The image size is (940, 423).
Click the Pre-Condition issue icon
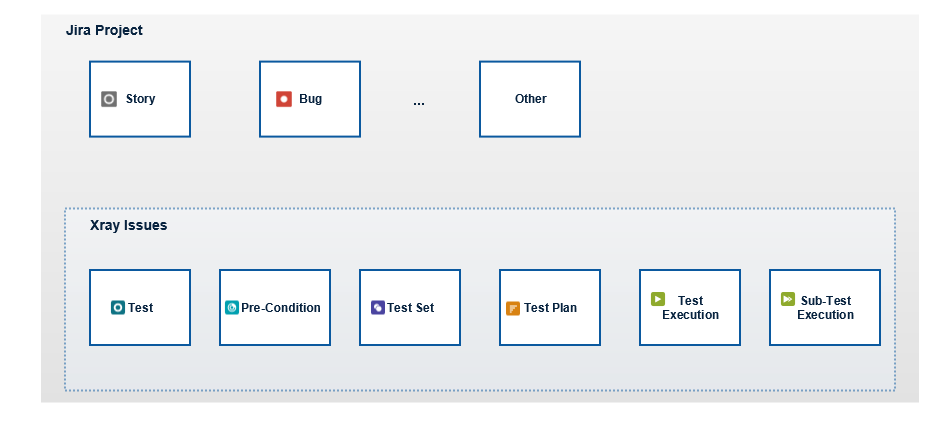[x=231, y=308]
